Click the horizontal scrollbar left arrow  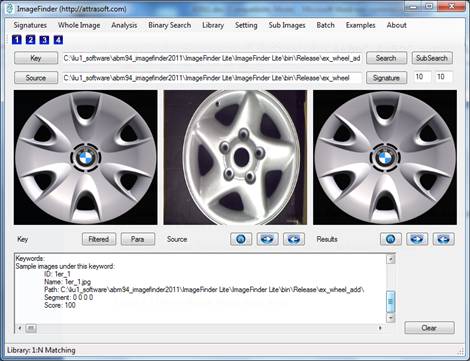20,328
